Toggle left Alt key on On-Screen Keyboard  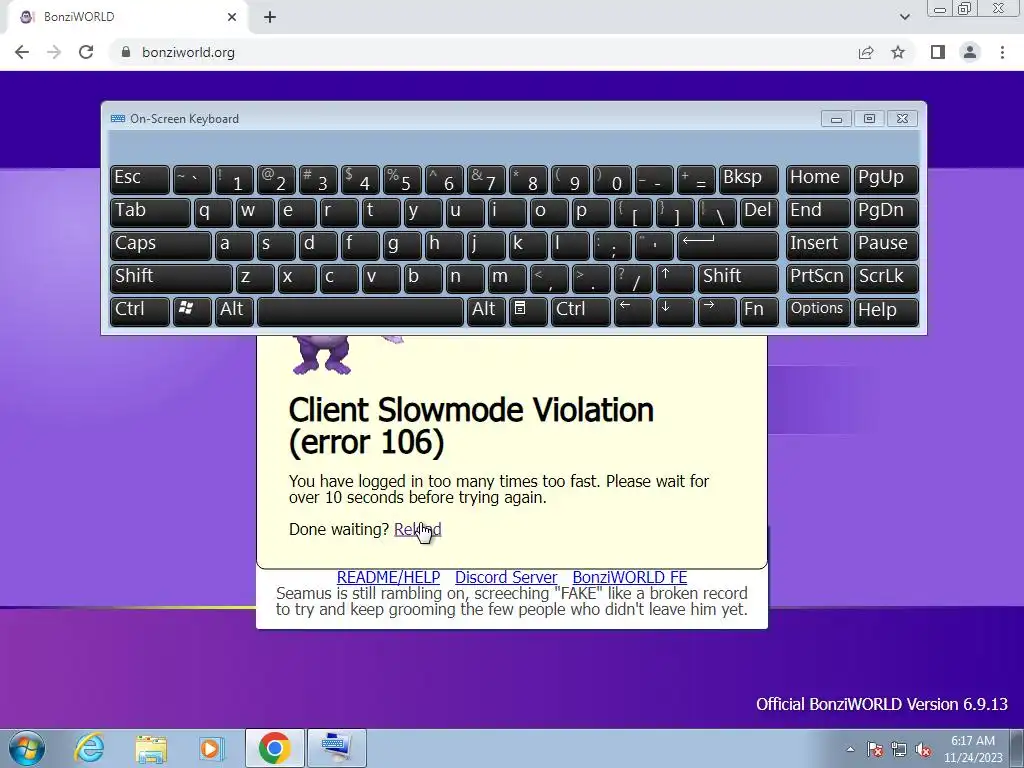[234, 310]
